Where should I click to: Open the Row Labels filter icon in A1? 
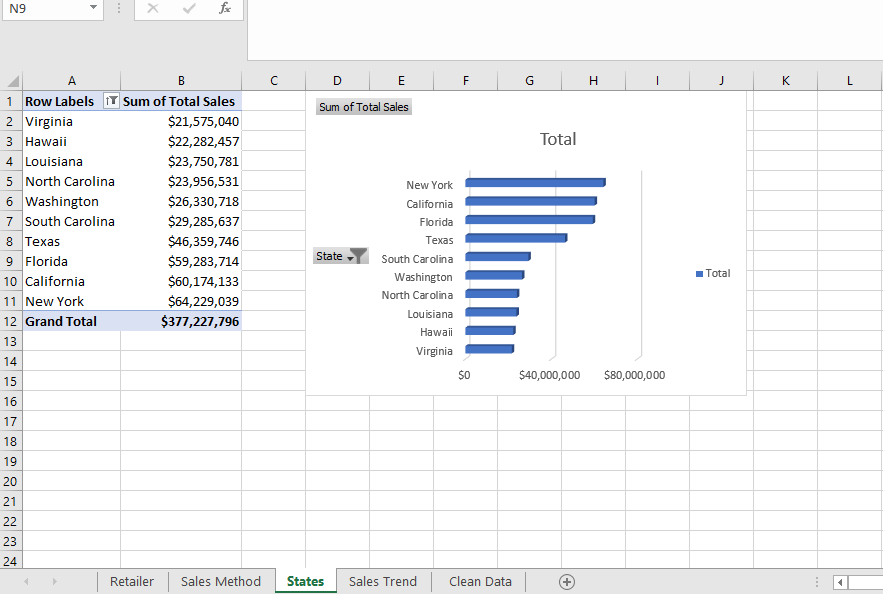[111, 101]
